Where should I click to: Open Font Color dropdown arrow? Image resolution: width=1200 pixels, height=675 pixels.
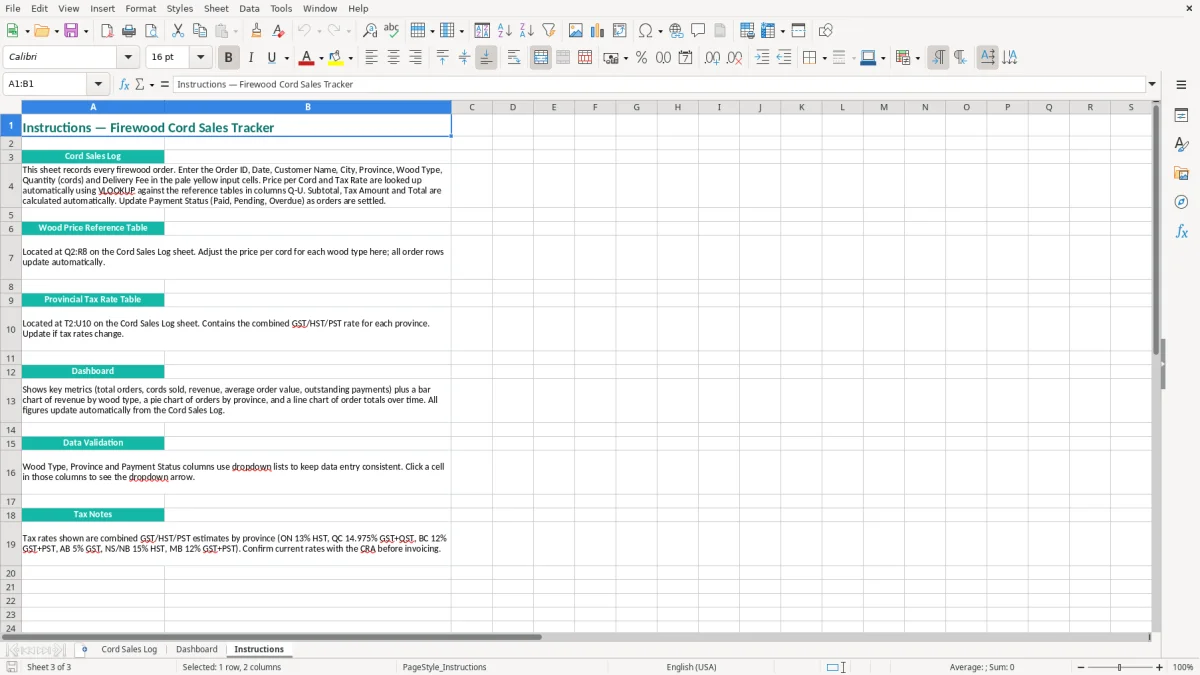[x=321, y=58]
